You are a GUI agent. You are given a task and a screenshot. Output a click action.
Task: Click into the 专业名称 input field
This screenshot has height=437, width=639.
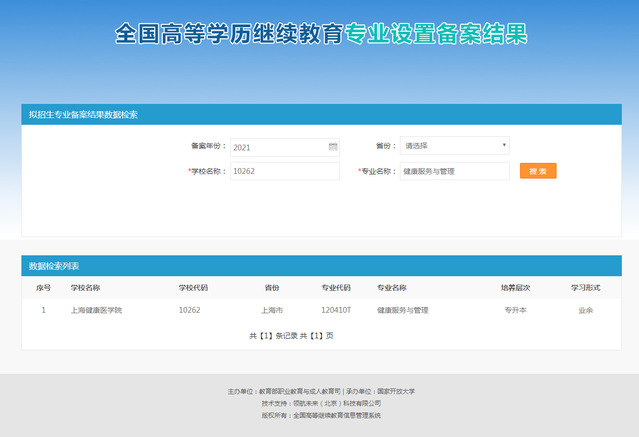click(454, 171)
